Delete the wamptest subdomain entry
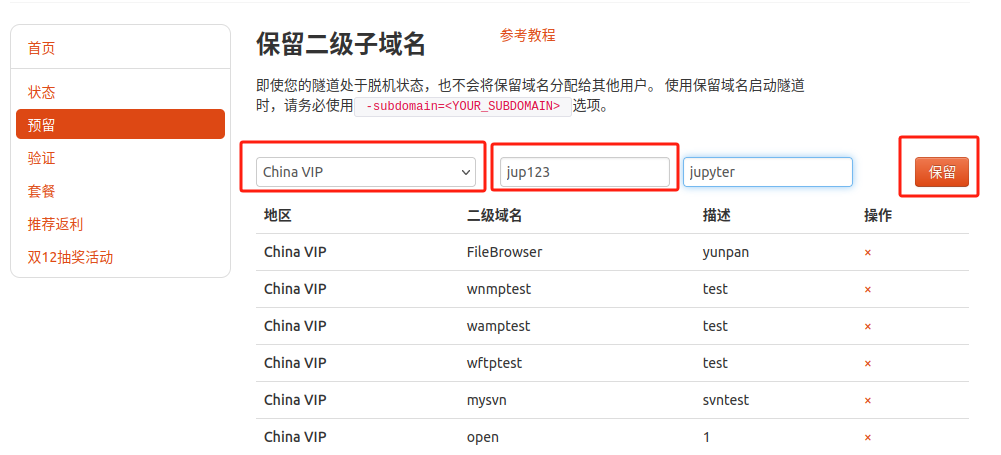1001x455 pixels. (x=868, y=327)
